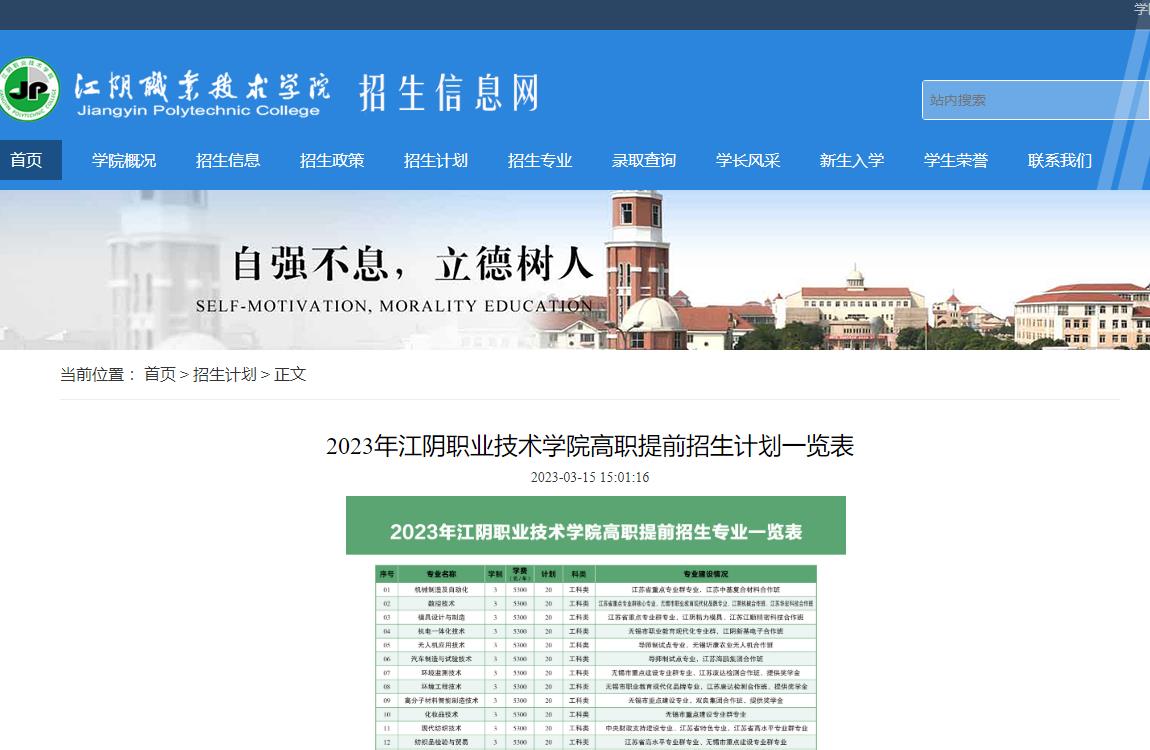Open the 招生计划 navigation tab
The height and width of the screenshot is (750, 1150).
click(x=436, y=160)
